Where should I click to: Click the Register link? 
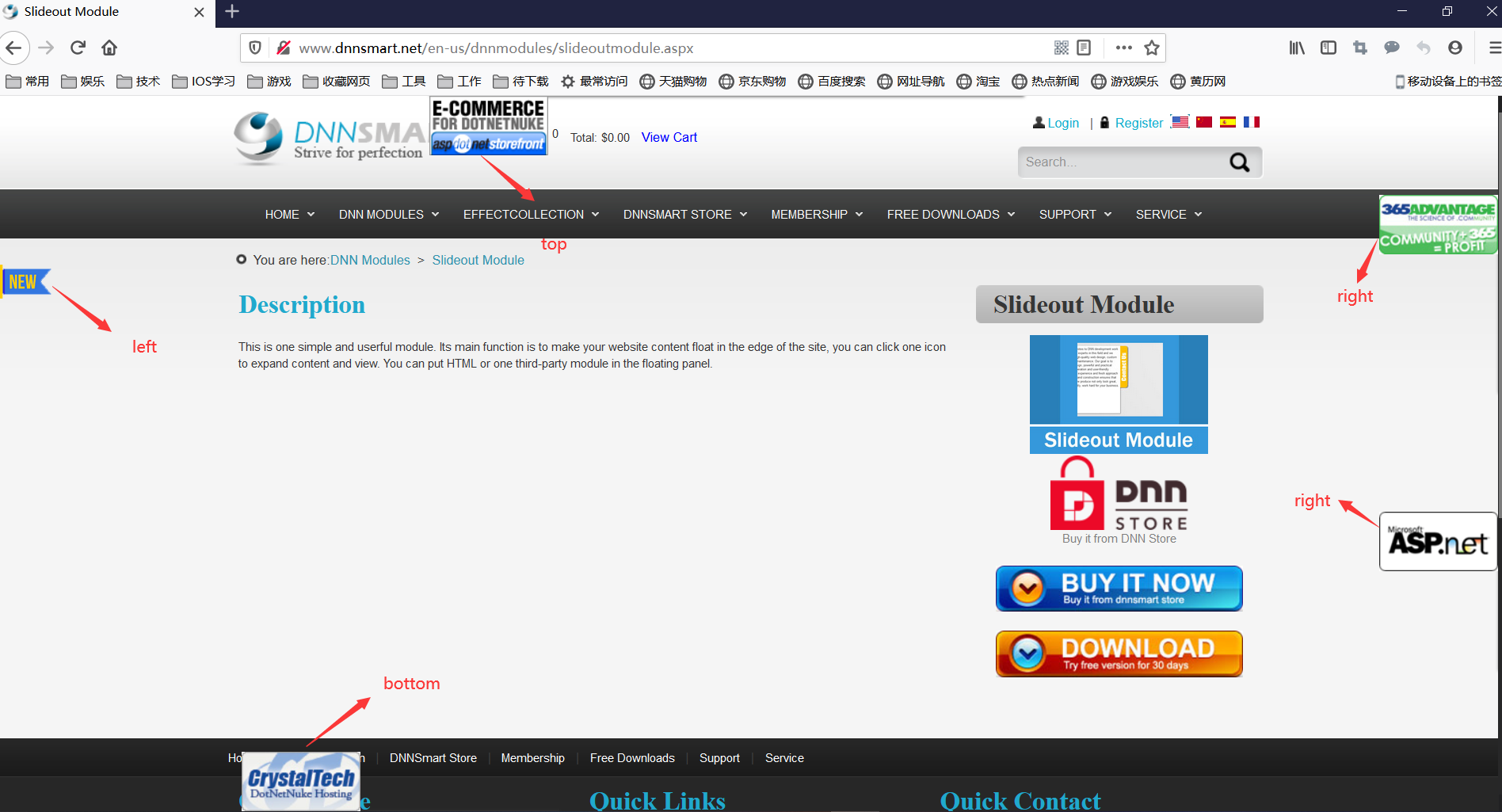[1139, 123]
